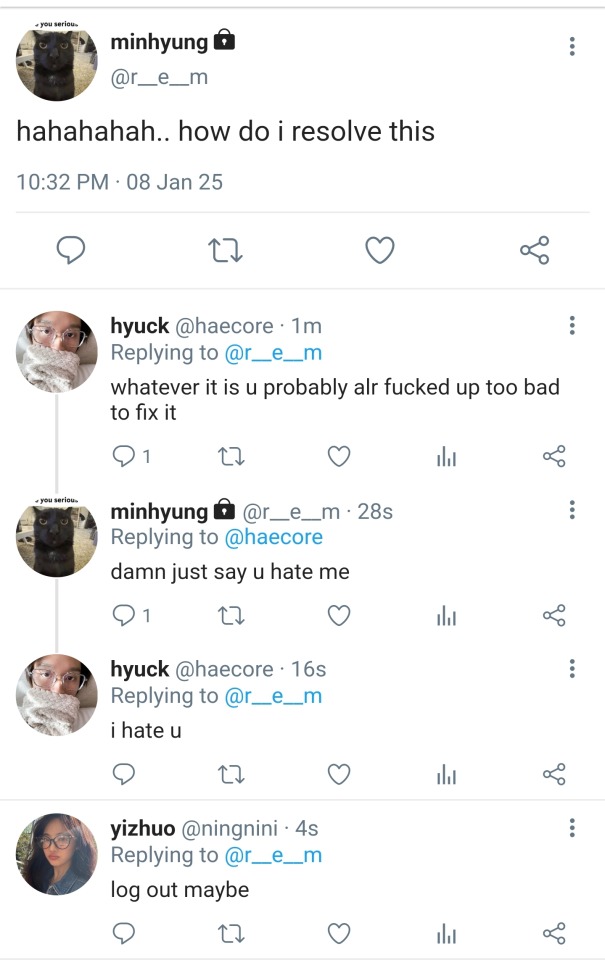Like the main tweet by minhyung
This screenshot has height=960, width=605.
(x=379, y=250)
